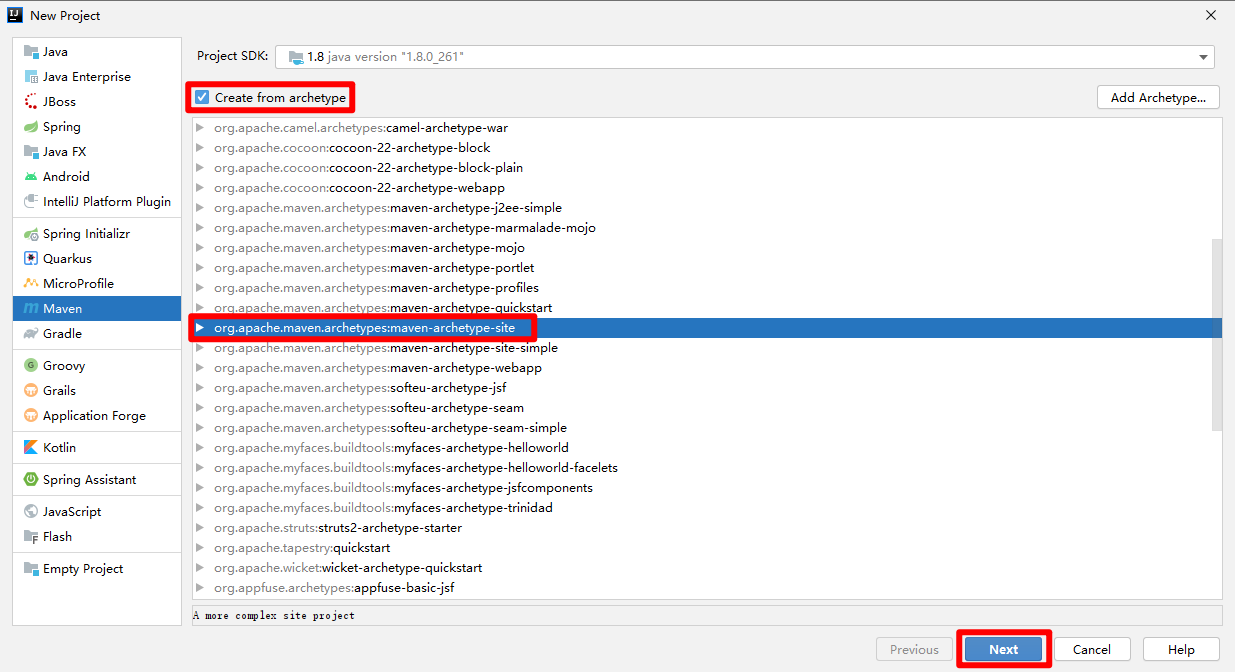Image resolution: width=1235 pixels, height=672 pixels.
Task: Select Gradle project type
Action: tap(97, 334)
